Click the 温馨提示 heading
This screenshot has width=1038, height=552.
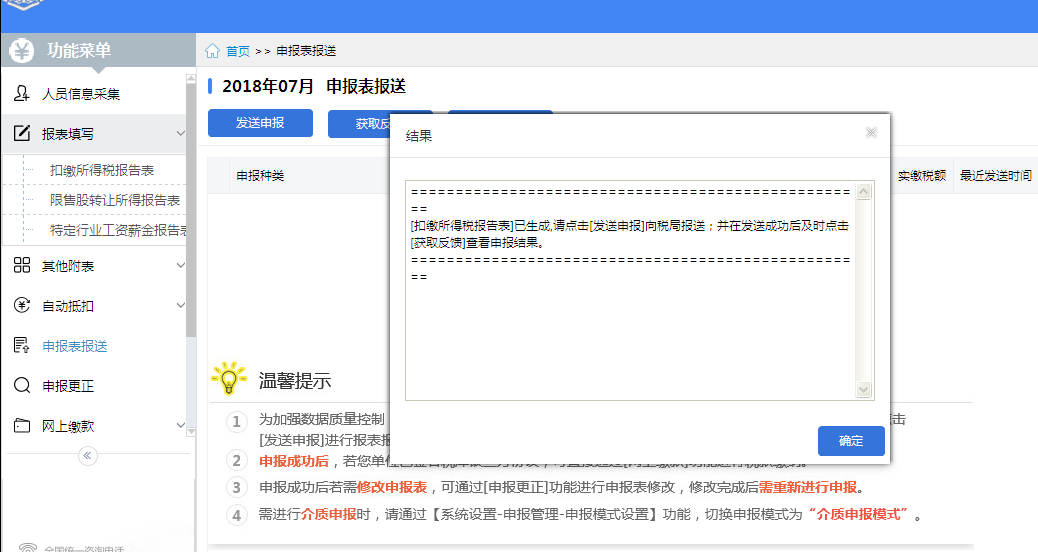point(295,381)
